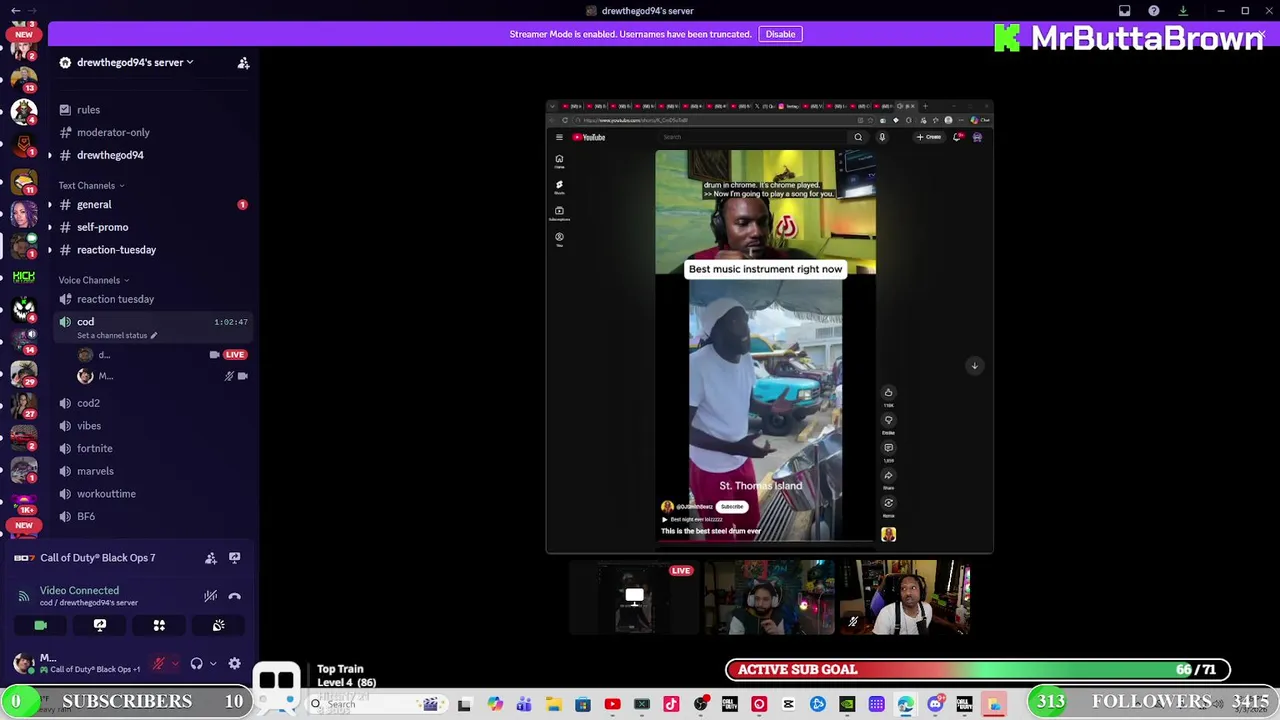Screen dimensions: 1280x720
Task: Expand thread arrow beside drewthegod94 channel
Action: click(x=50, y=155)
